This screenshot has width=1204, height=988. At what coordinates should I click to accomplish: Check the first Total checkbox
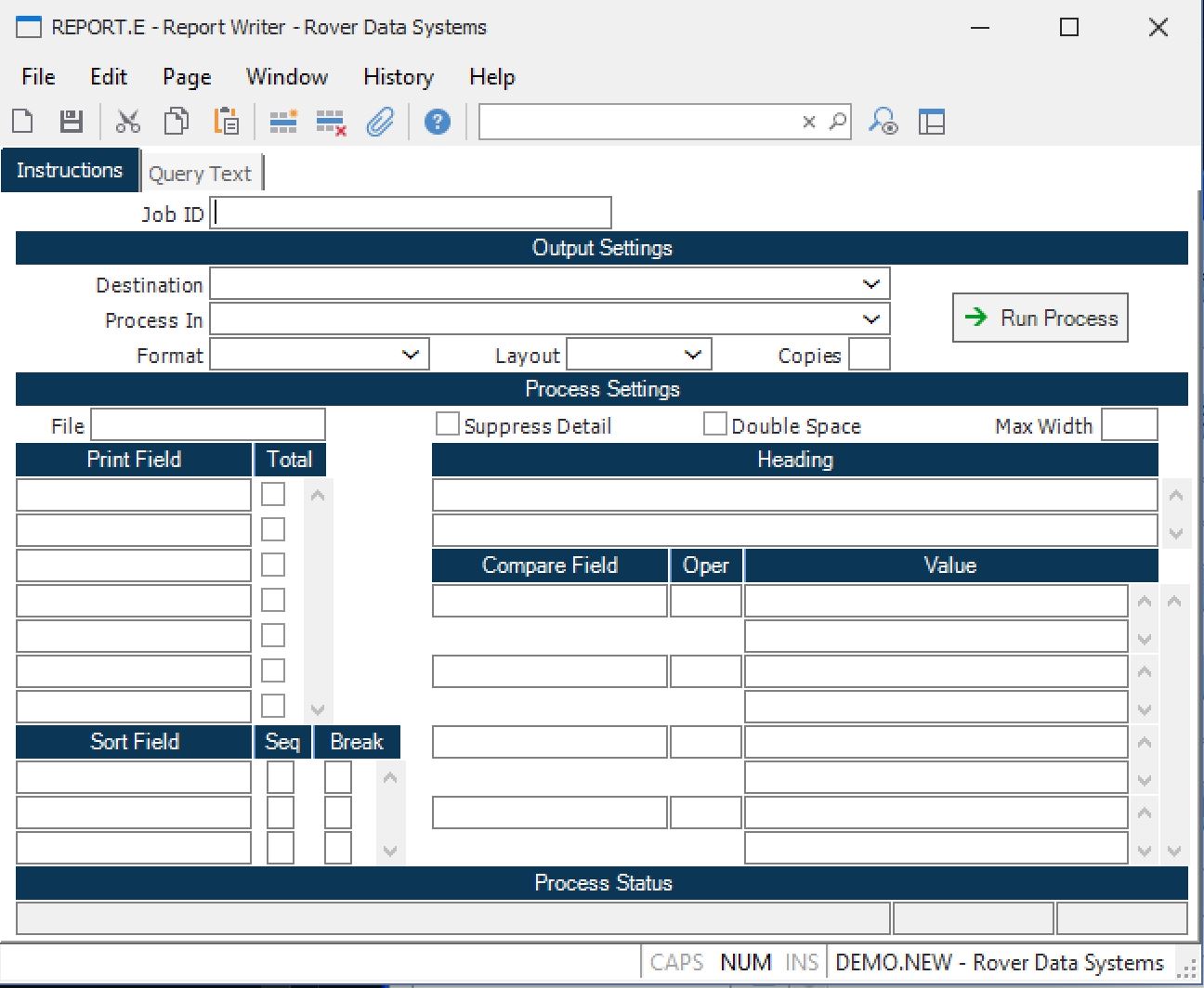pyautogui.click(x=273, y=494)
